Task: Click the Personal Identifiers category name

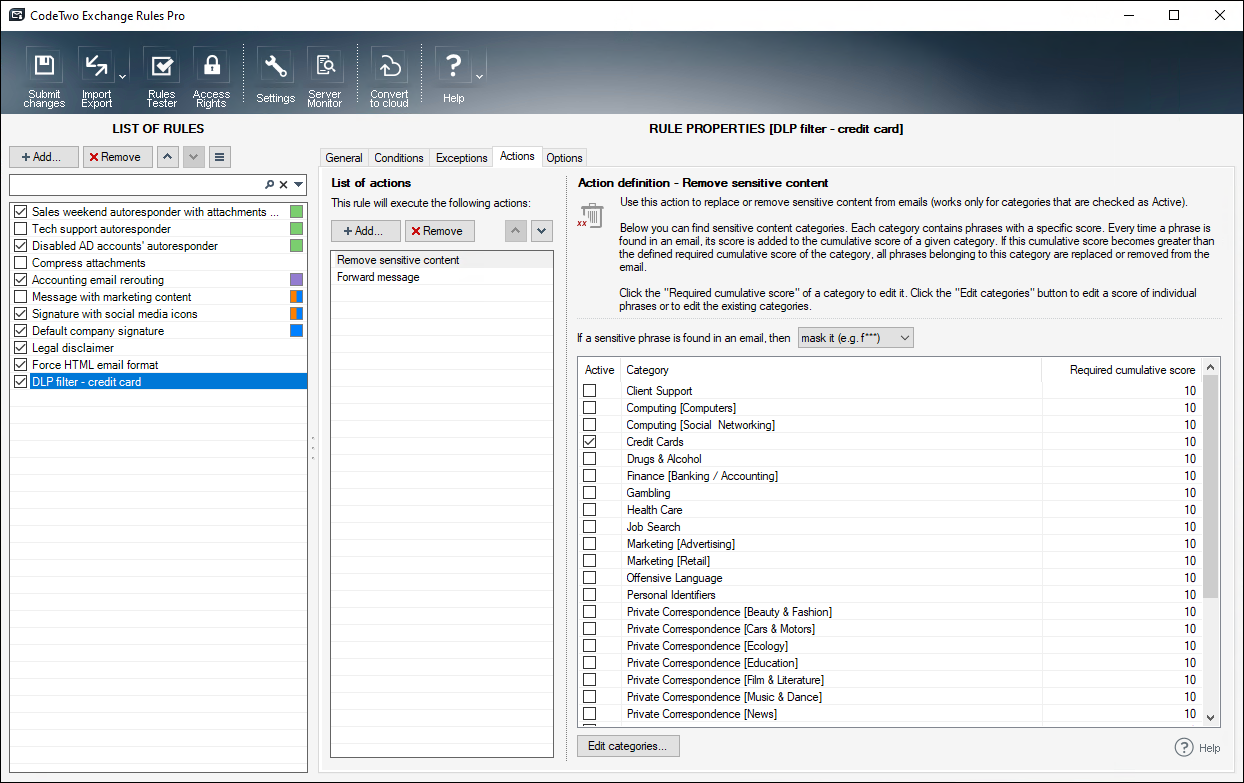Action: (x=671, y=595)
